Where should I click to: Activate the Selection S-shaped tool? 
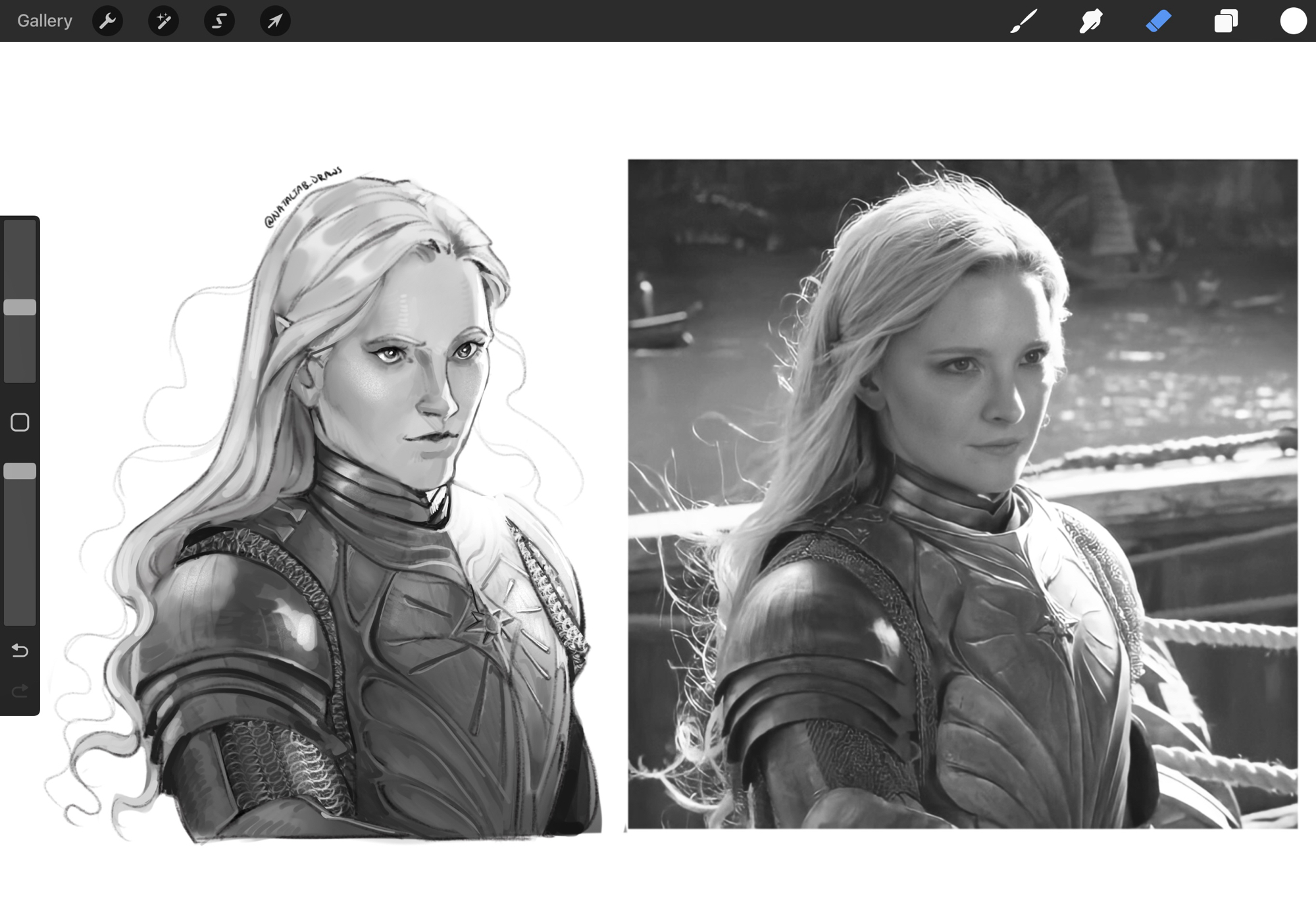click(219, 21)
